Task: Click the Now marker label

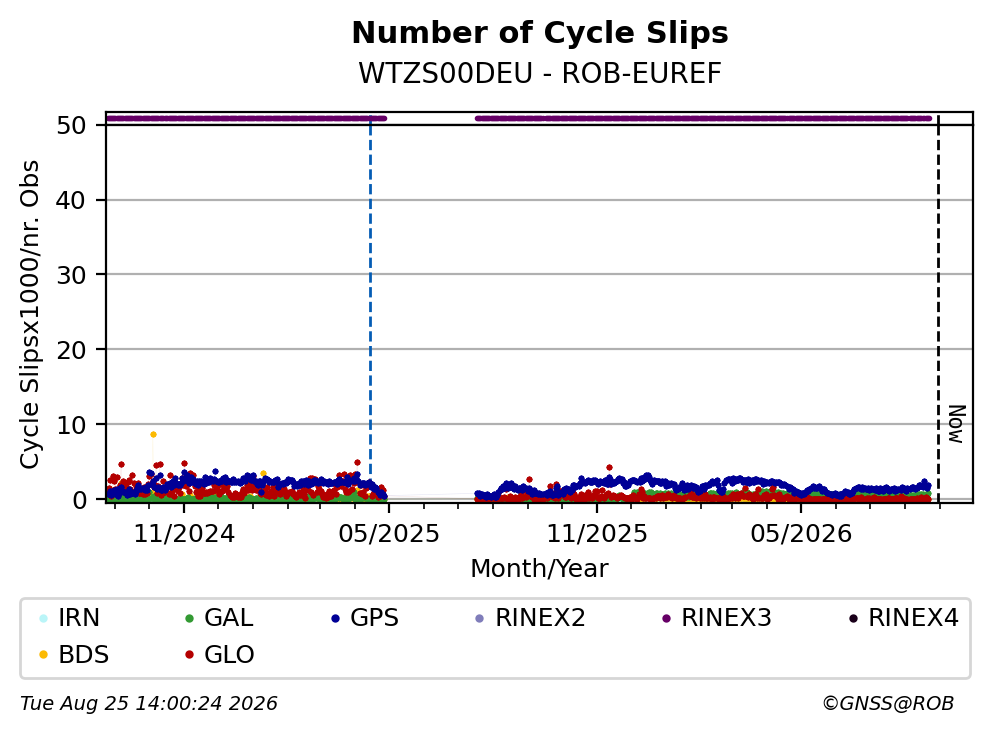Action: (956, 424)
